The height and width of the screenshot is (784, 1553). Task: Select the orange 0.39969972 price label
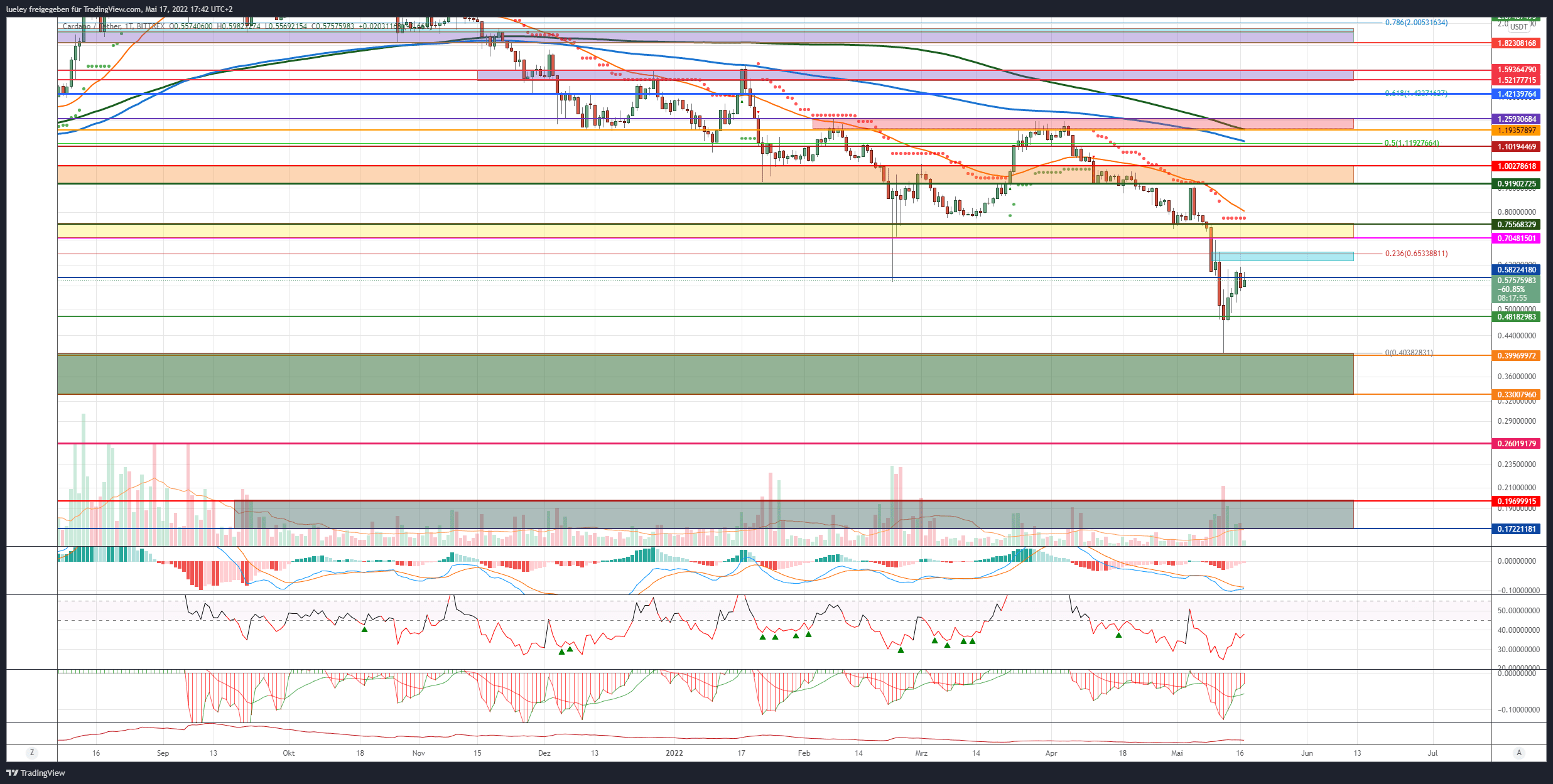[1515, 356]
